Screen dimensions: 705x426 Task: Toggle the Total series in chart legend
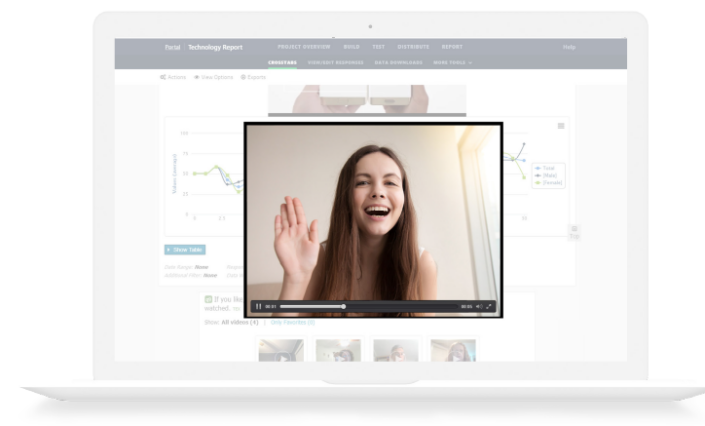[548, 168]
